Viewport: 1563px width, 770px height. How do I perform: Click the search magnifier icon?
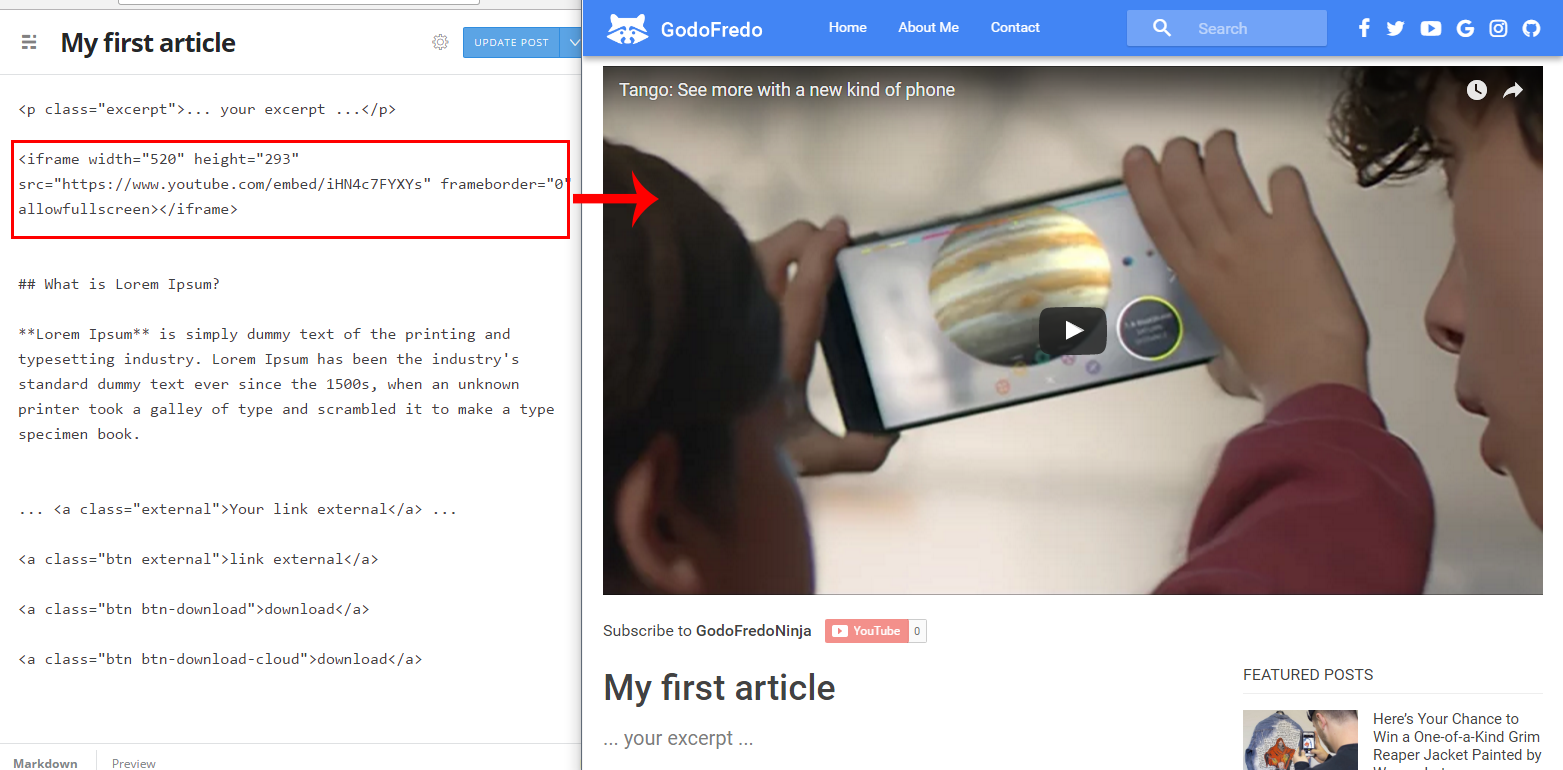pyautogui.click(x=1161, y=28)
